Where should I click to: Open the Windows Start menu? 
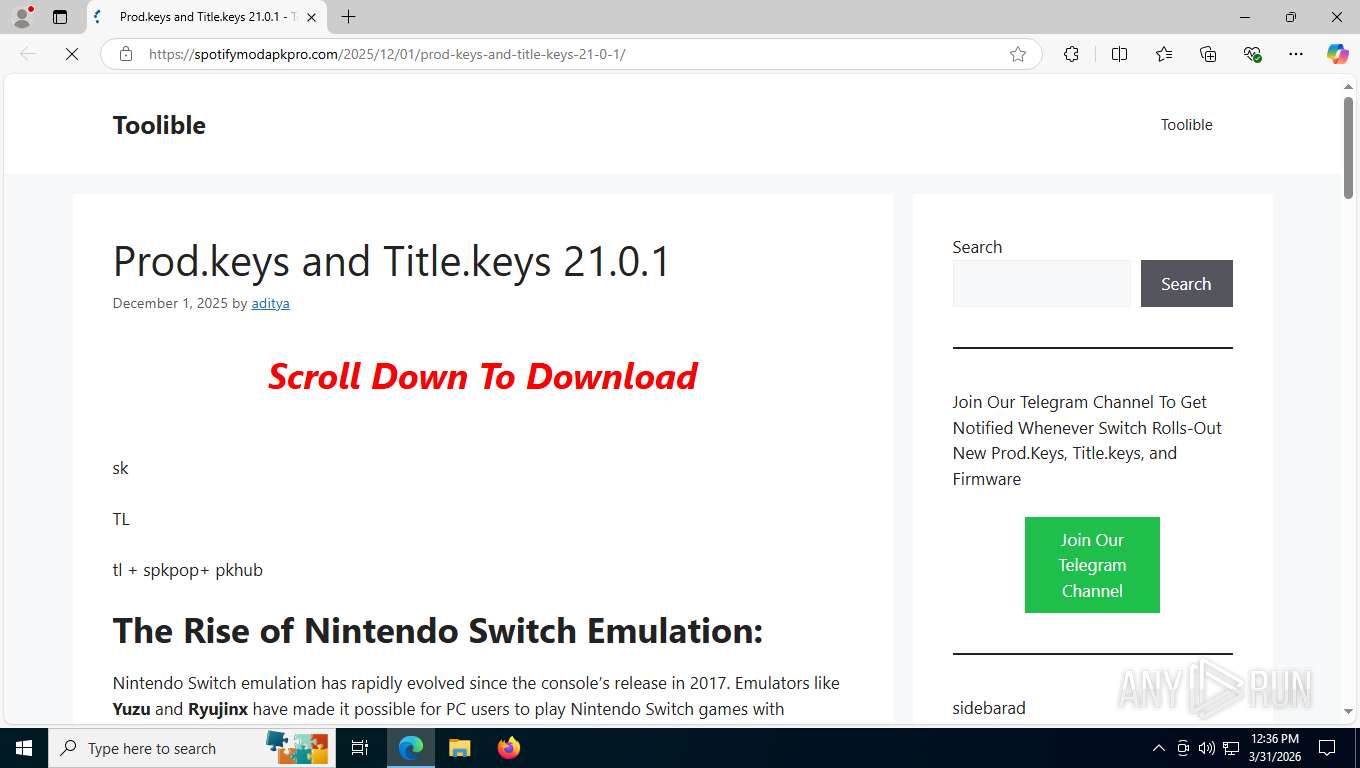[x=24, y=748]
